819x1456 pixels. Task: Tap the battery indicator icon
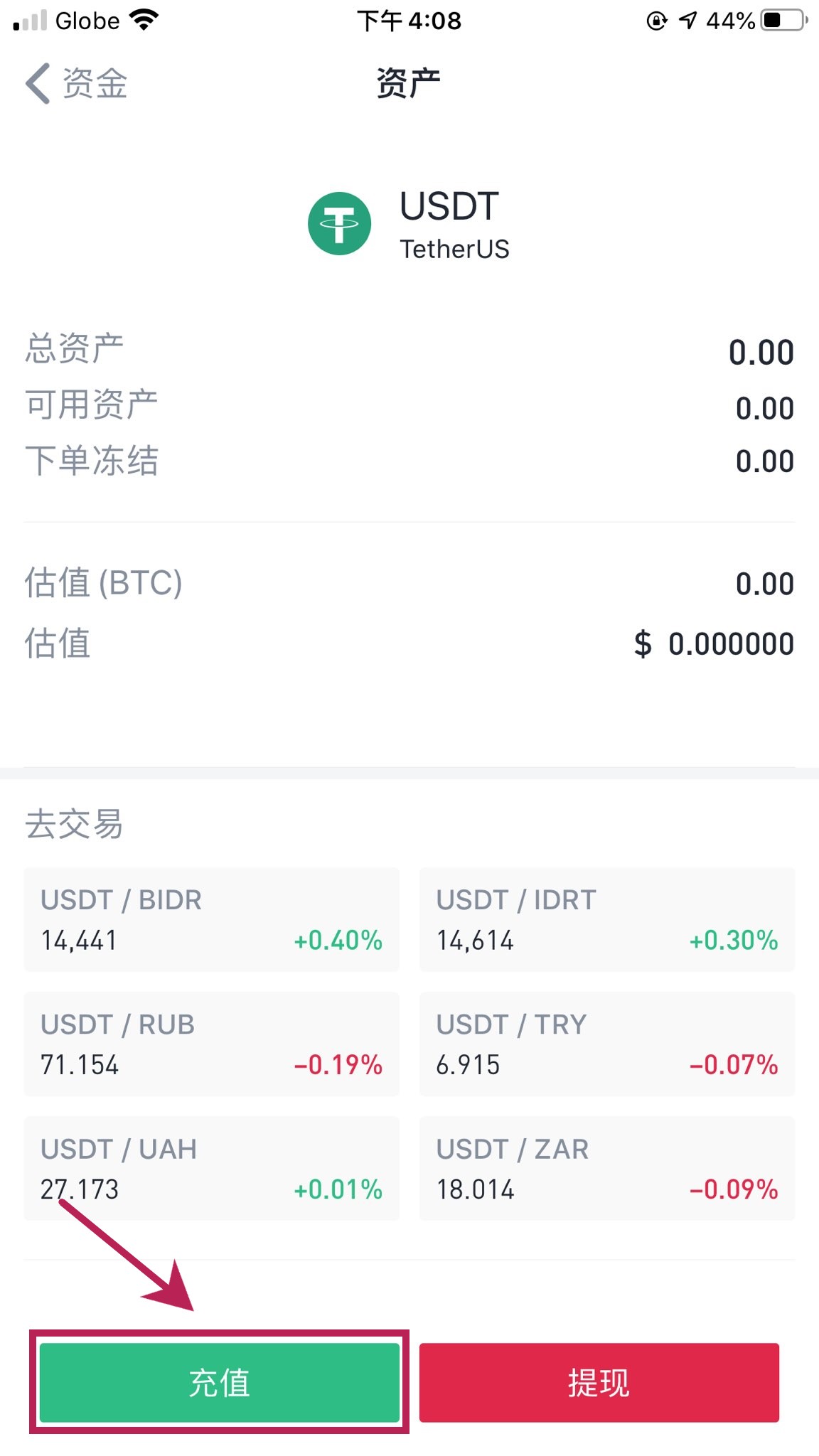tap(783, 20)
